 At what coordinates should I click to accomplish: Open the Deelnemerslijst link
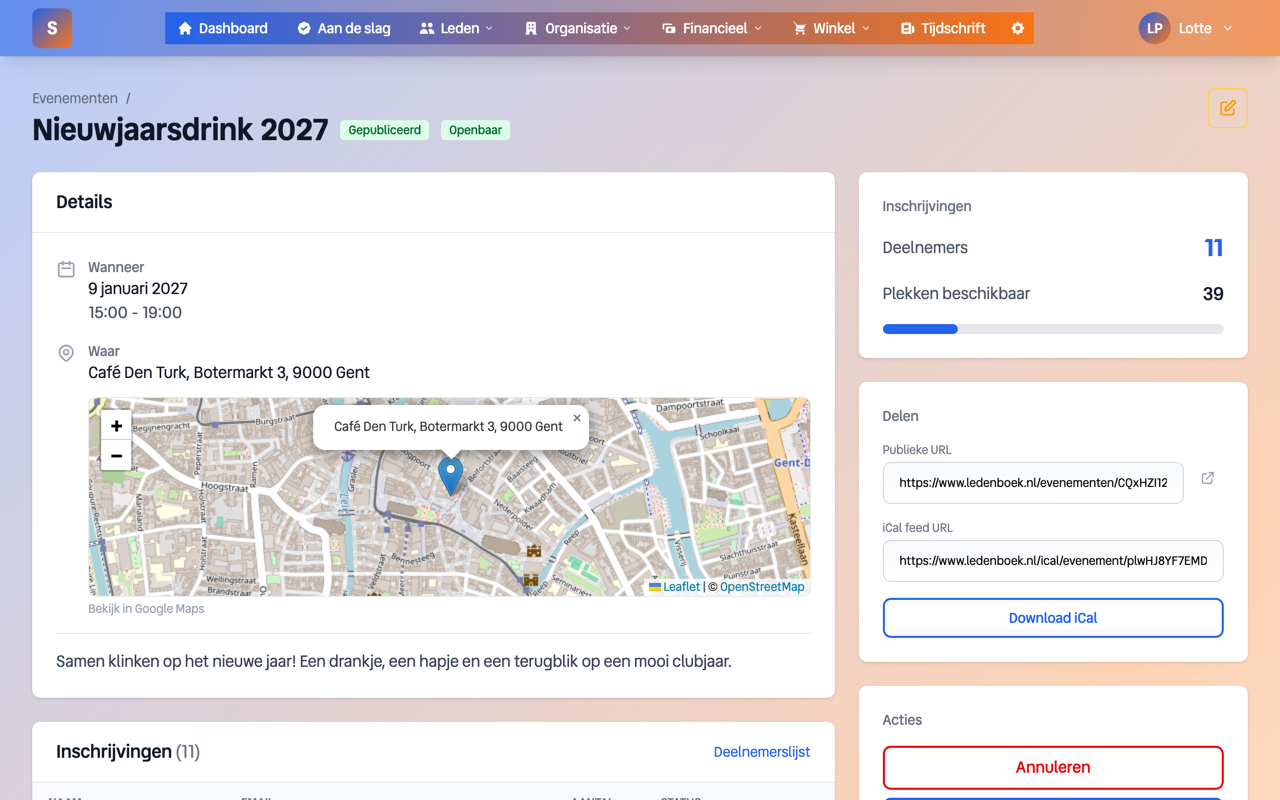coord(762,752)
